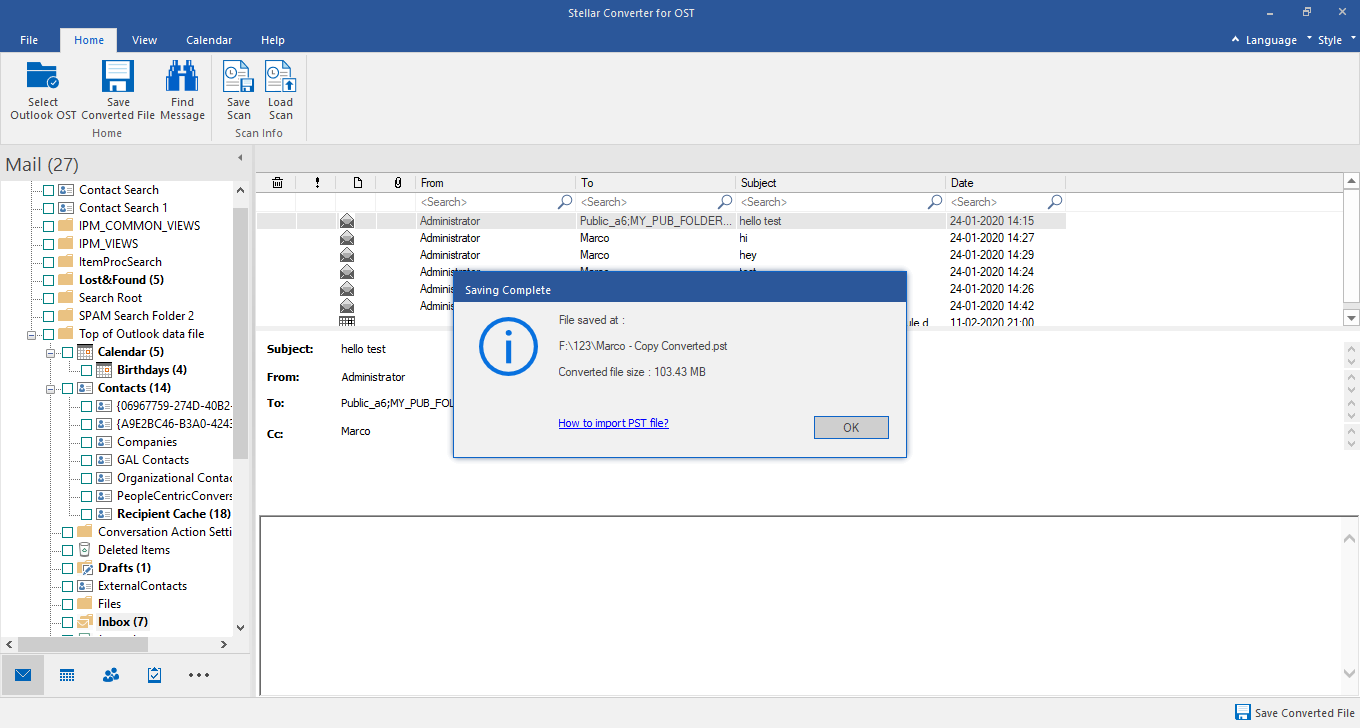Click the envelope icon in the 'hello test' row

[x=347, y=221]
